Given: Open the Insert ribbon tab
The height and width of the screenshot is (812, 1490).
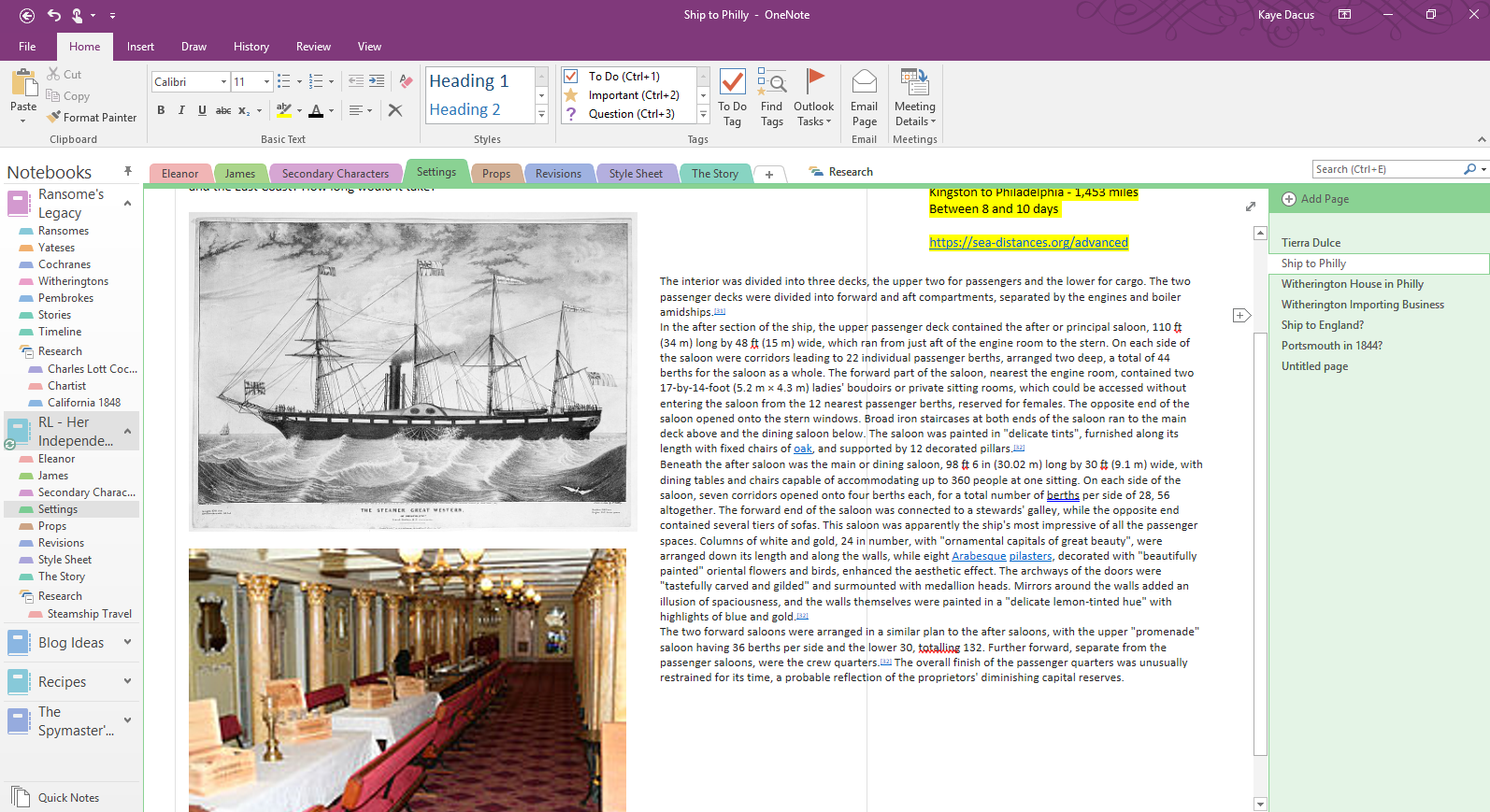Looking at the screenshot, I should click(x=140, y=47).
